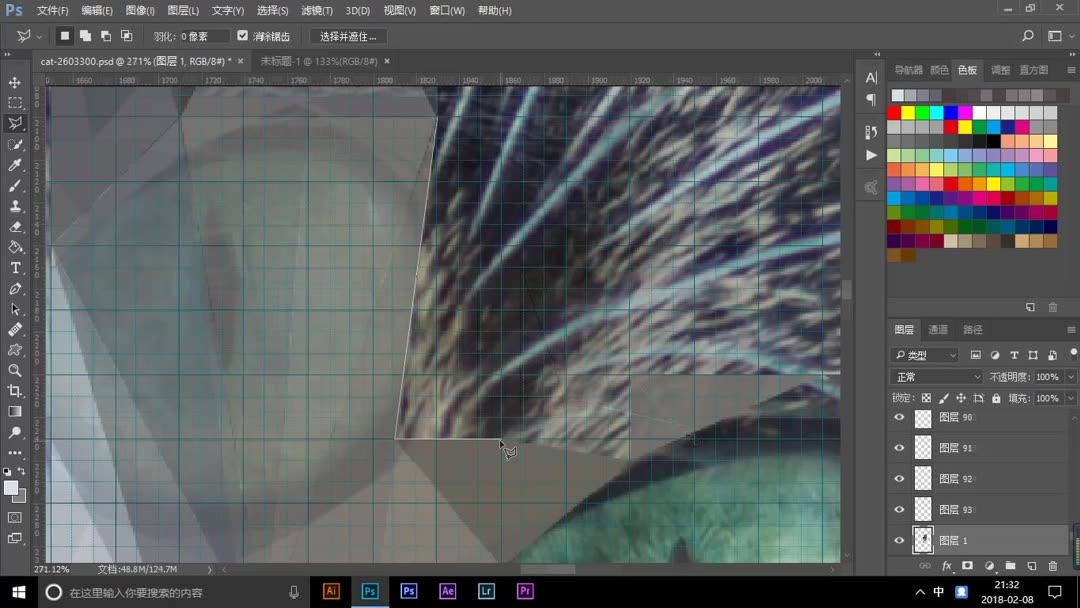
Task: Select the Clone Stamp tool
Action: click(14, 206)
